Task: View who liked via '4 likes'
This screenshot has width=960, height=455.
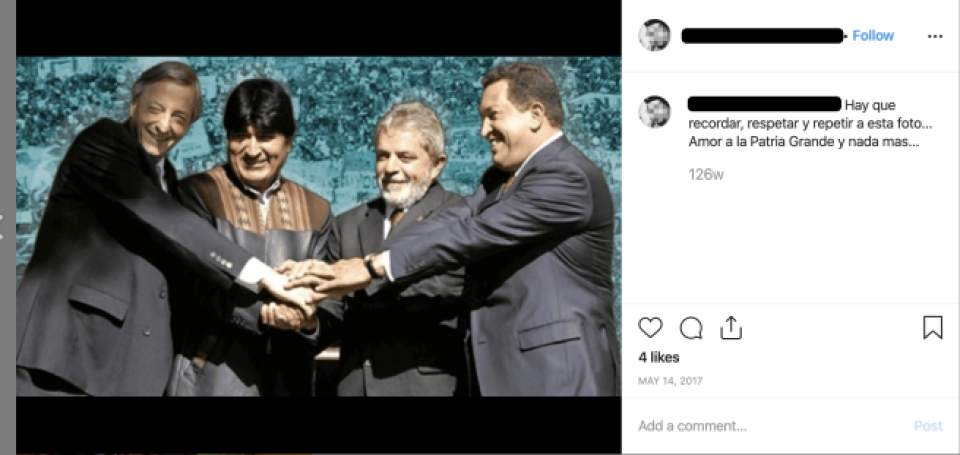Action: click(659, 358)
